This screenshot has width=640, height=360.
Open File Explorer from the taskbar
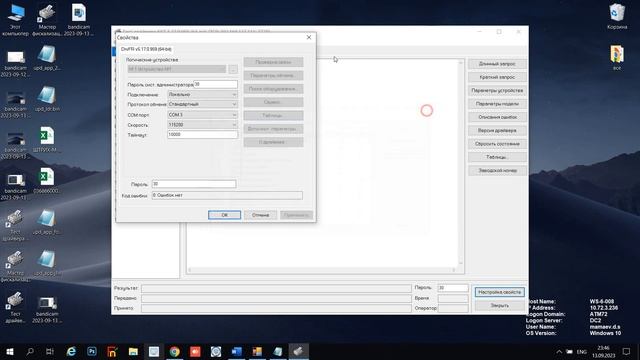click(x=133, y=351)
